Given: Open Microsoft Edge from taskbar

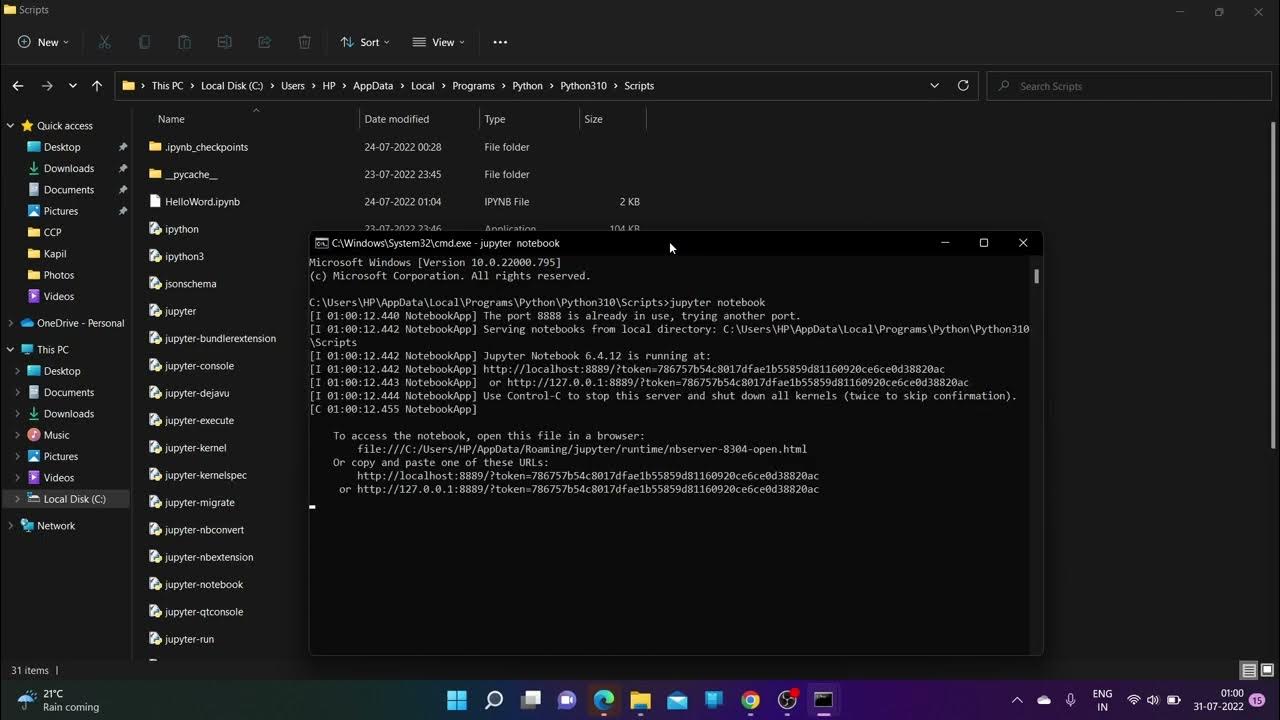Looking at the screenshot, I should pos(604,700).
